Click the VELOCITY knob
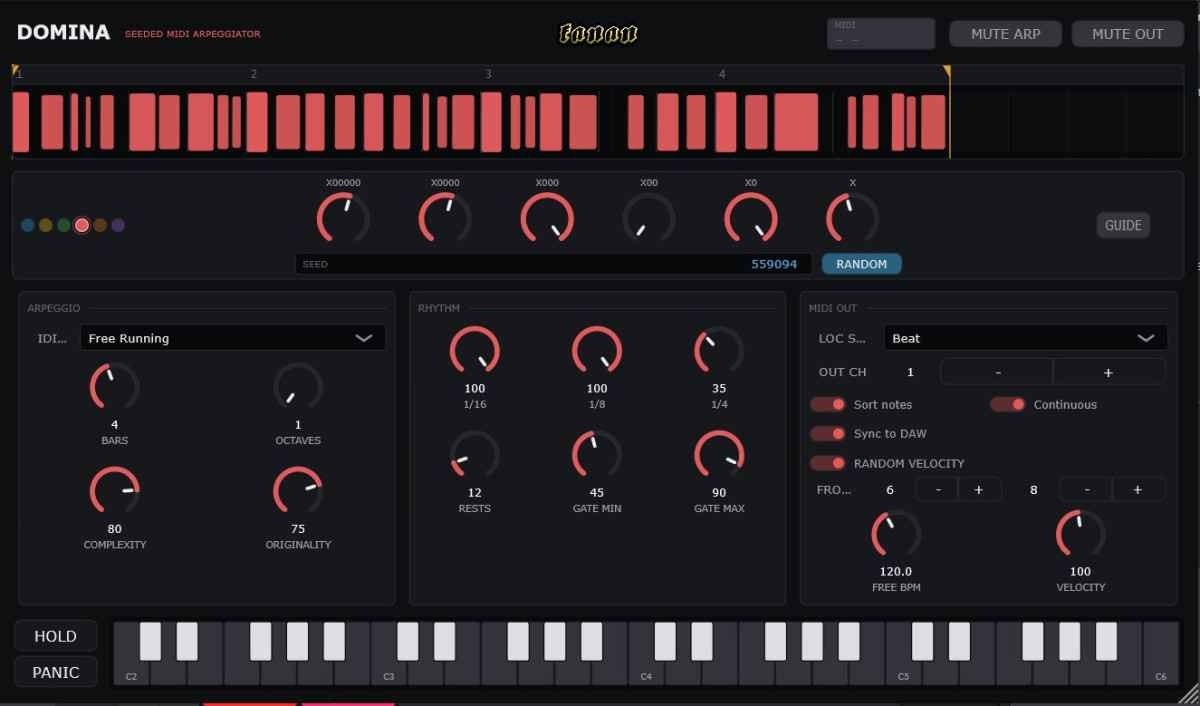This screenshot has height=706, width=1200. pos(1081,534)
